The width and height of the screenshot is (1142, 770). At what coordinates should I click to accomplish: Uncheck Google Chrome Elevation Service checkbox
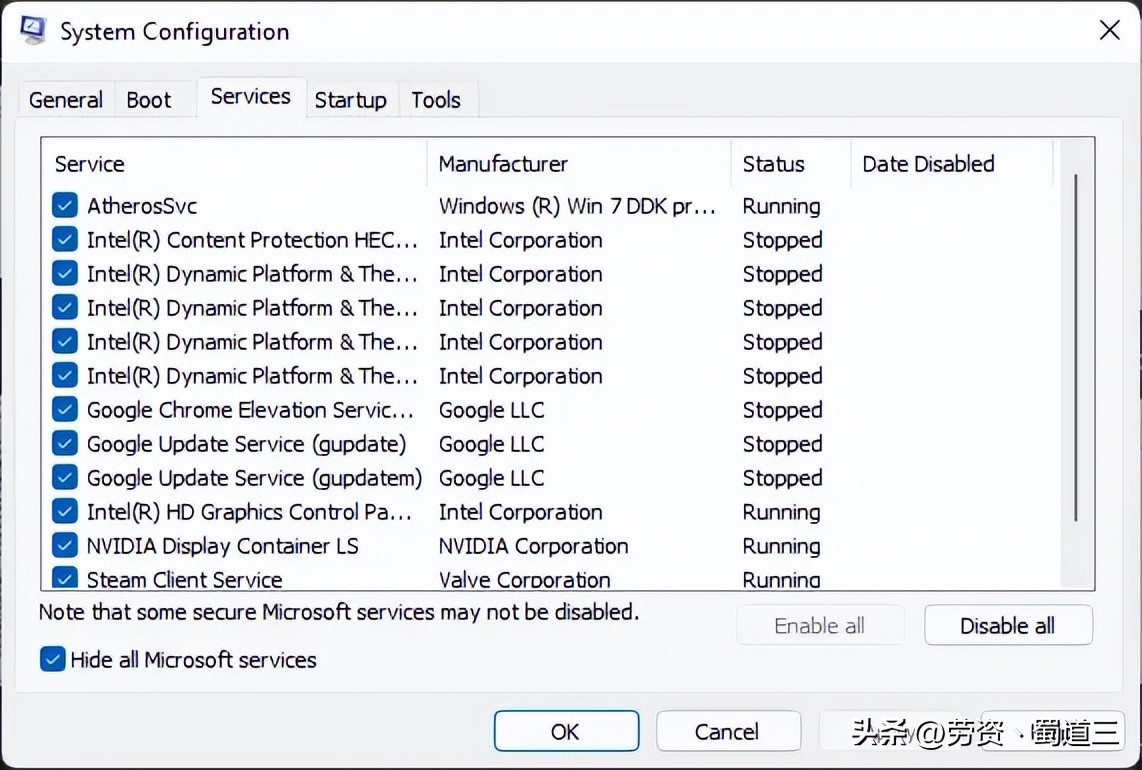65,410
